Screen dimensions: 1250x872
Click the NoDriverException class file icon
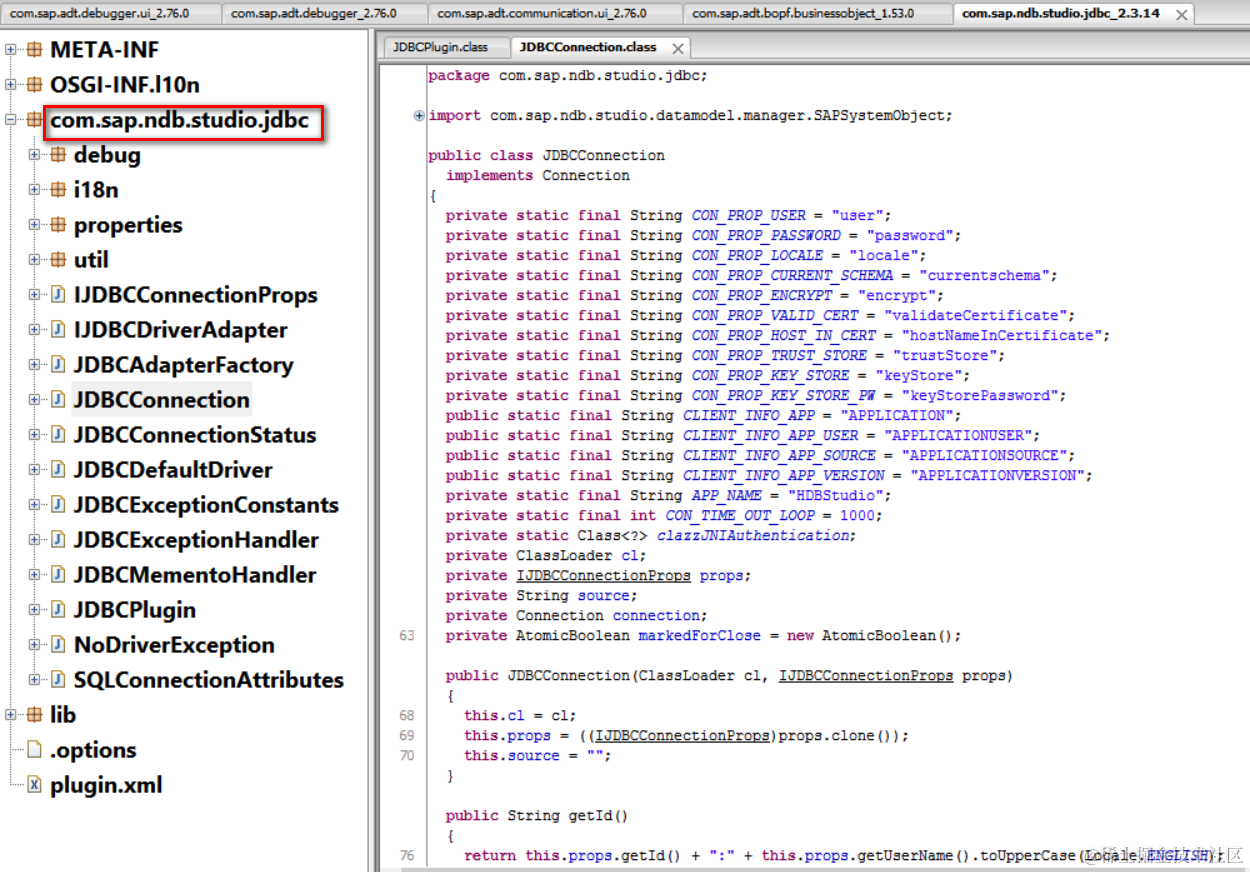[x=58, y=645]
